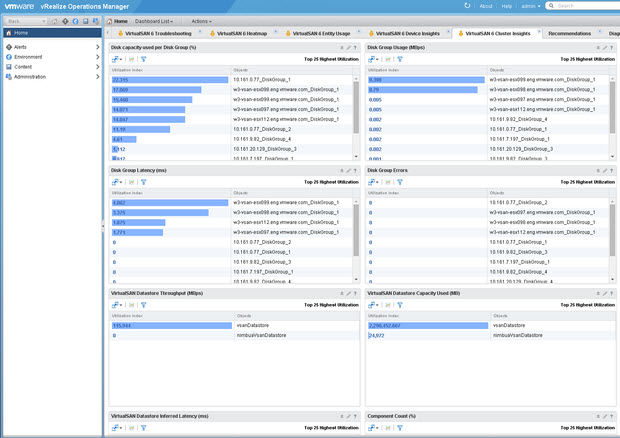Screen dimensions: 620x438
Task: Click edit pencil on VirtualSAN Datastore Throughput widget
Action: click(348, 294)
